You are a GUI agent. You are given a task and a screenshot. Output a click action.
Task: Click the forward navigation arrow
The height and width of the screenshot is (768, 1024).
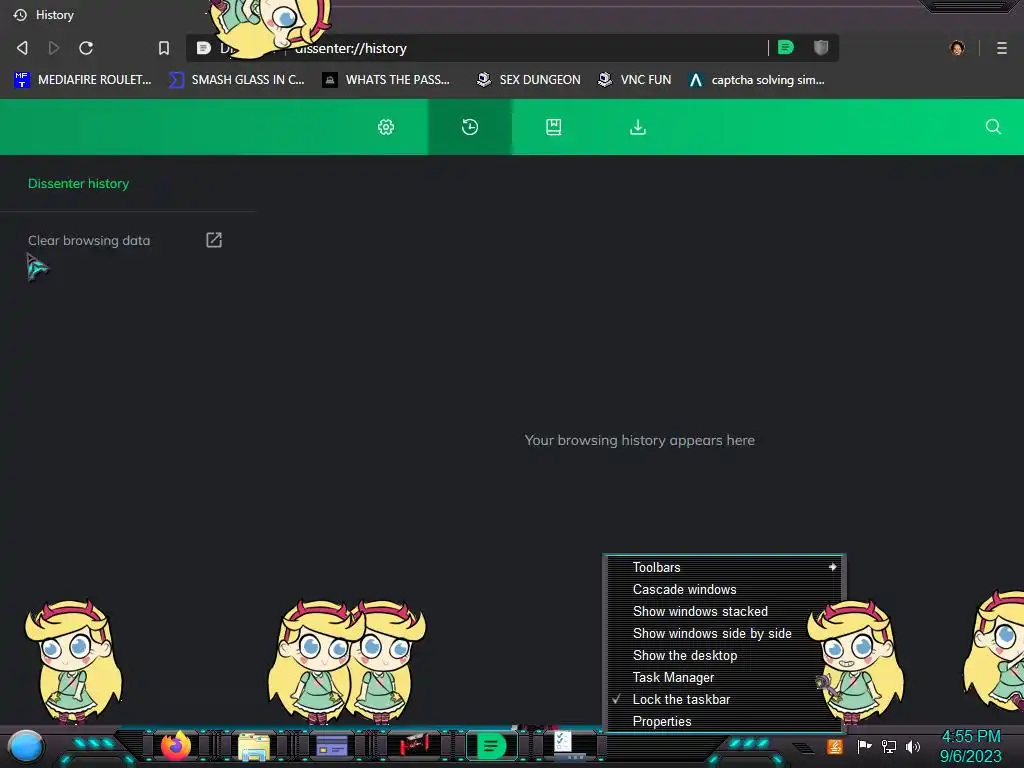pyautogui.click(x=54, y=48)
